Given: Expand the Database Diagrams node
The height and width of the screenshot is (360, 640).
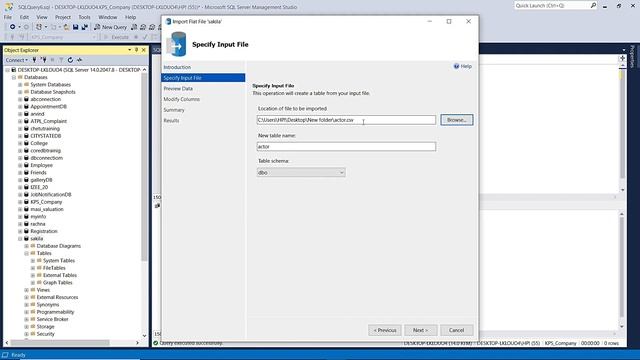Looking at the screenshot, I should click(x=27, y=246).
